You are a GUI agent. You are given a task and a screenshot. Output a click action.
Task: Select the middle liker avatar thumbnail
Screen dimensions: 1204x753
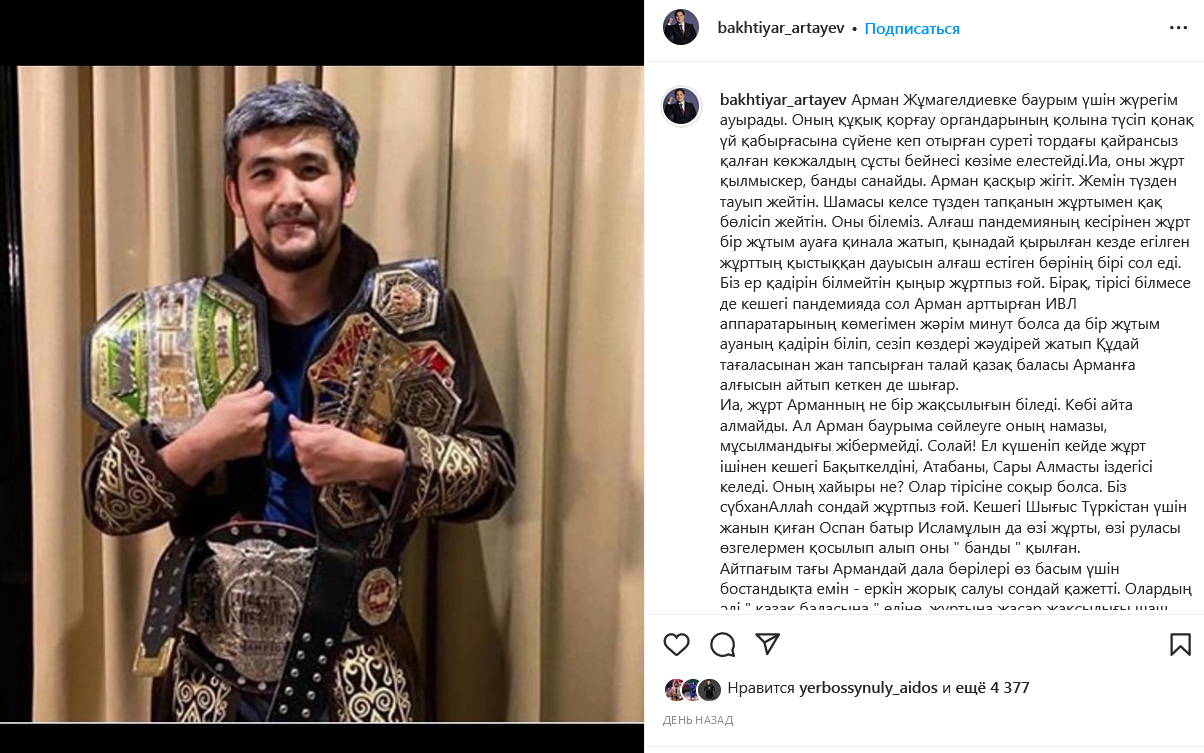click(x=691, y=689)
